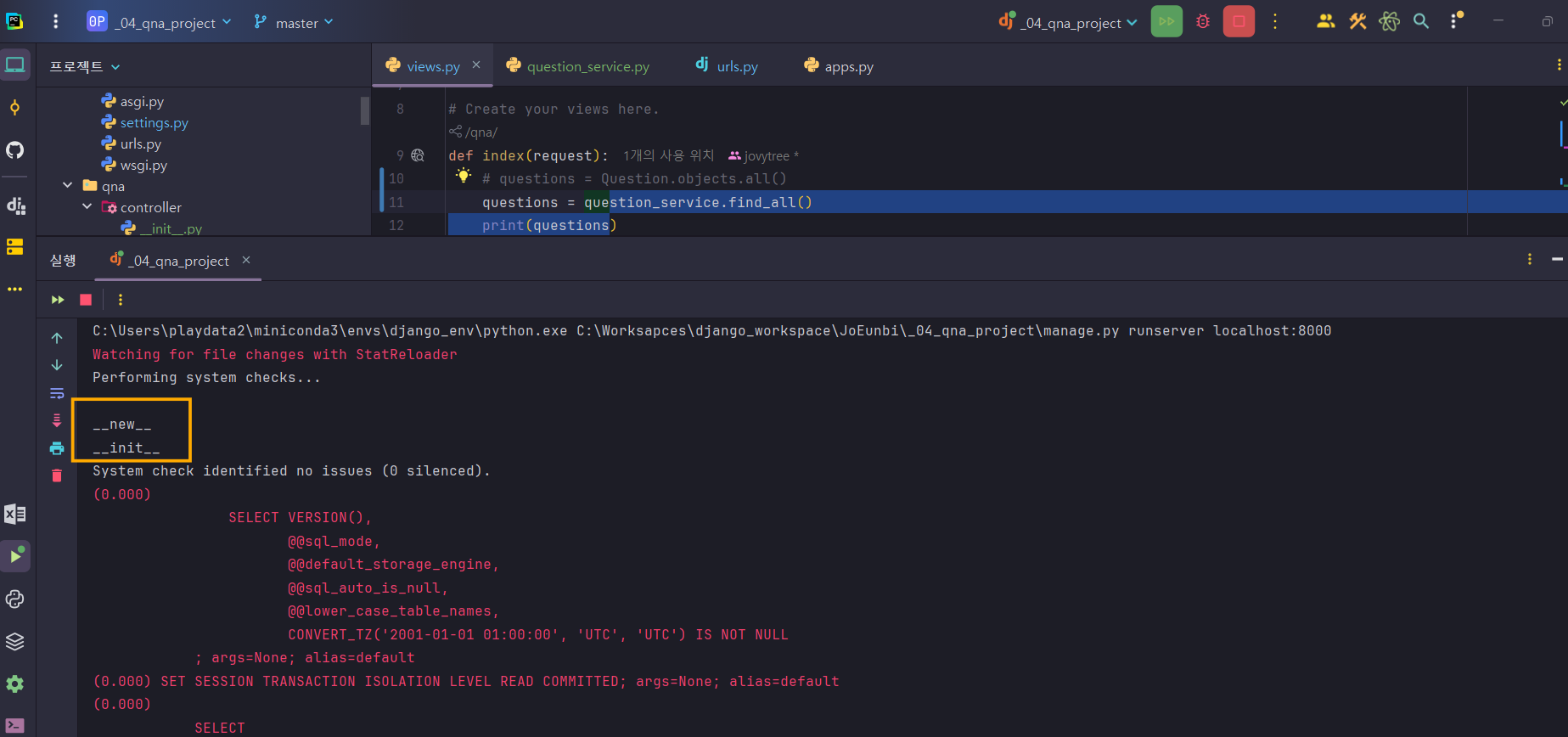Open the _04_qna_project project dropdown
The height and width of the screenshot is (737, 1568).
tap(159, 22)
